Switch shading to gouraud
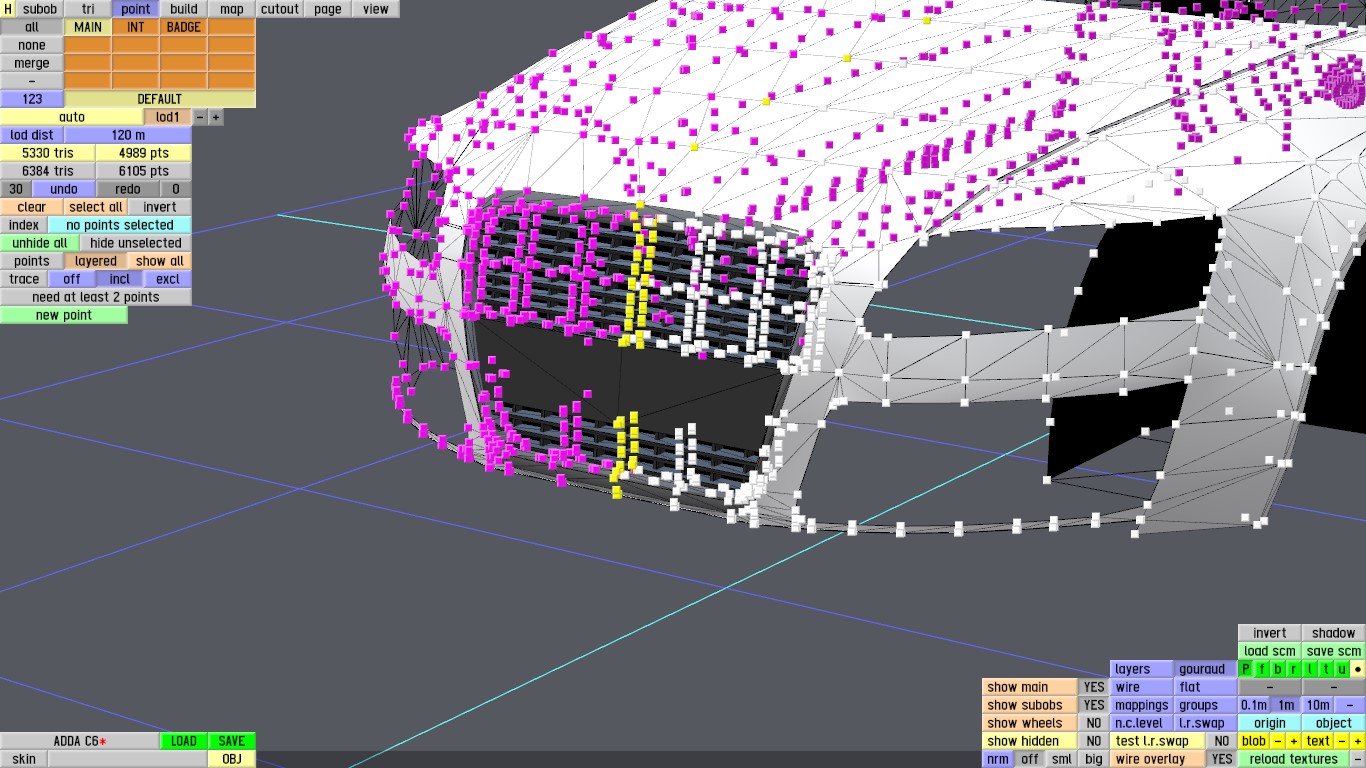The image size is (1366, 768). 1206,669
